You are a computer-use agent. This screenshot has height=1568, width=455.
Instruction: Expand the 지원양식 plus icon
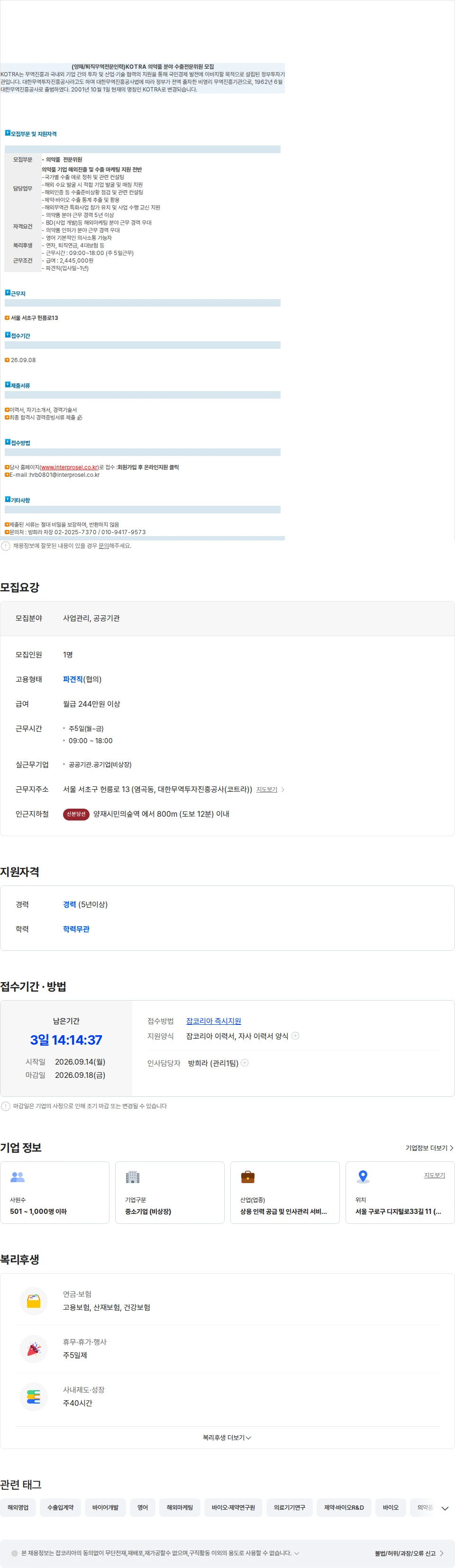pyautogui.click(x=296, y=1035)
